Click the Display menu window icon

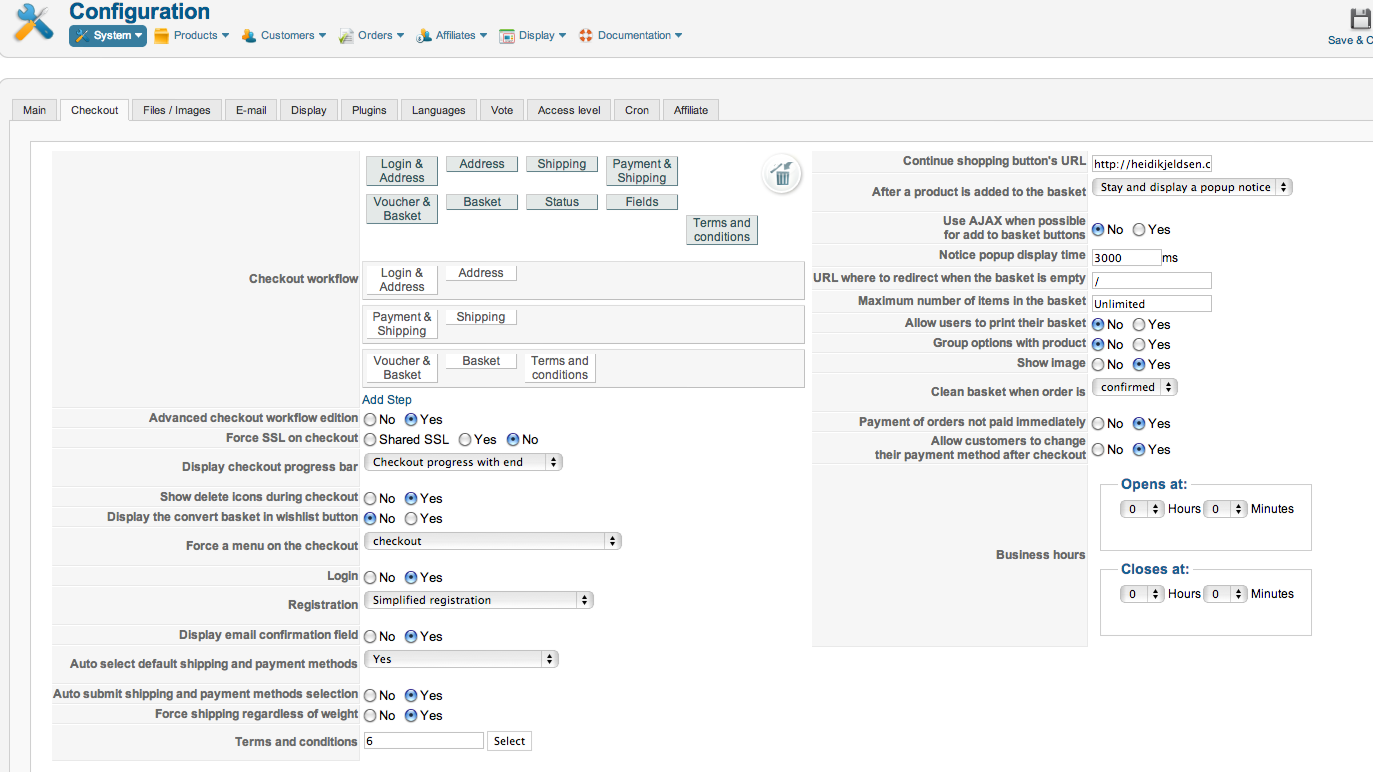507,36
